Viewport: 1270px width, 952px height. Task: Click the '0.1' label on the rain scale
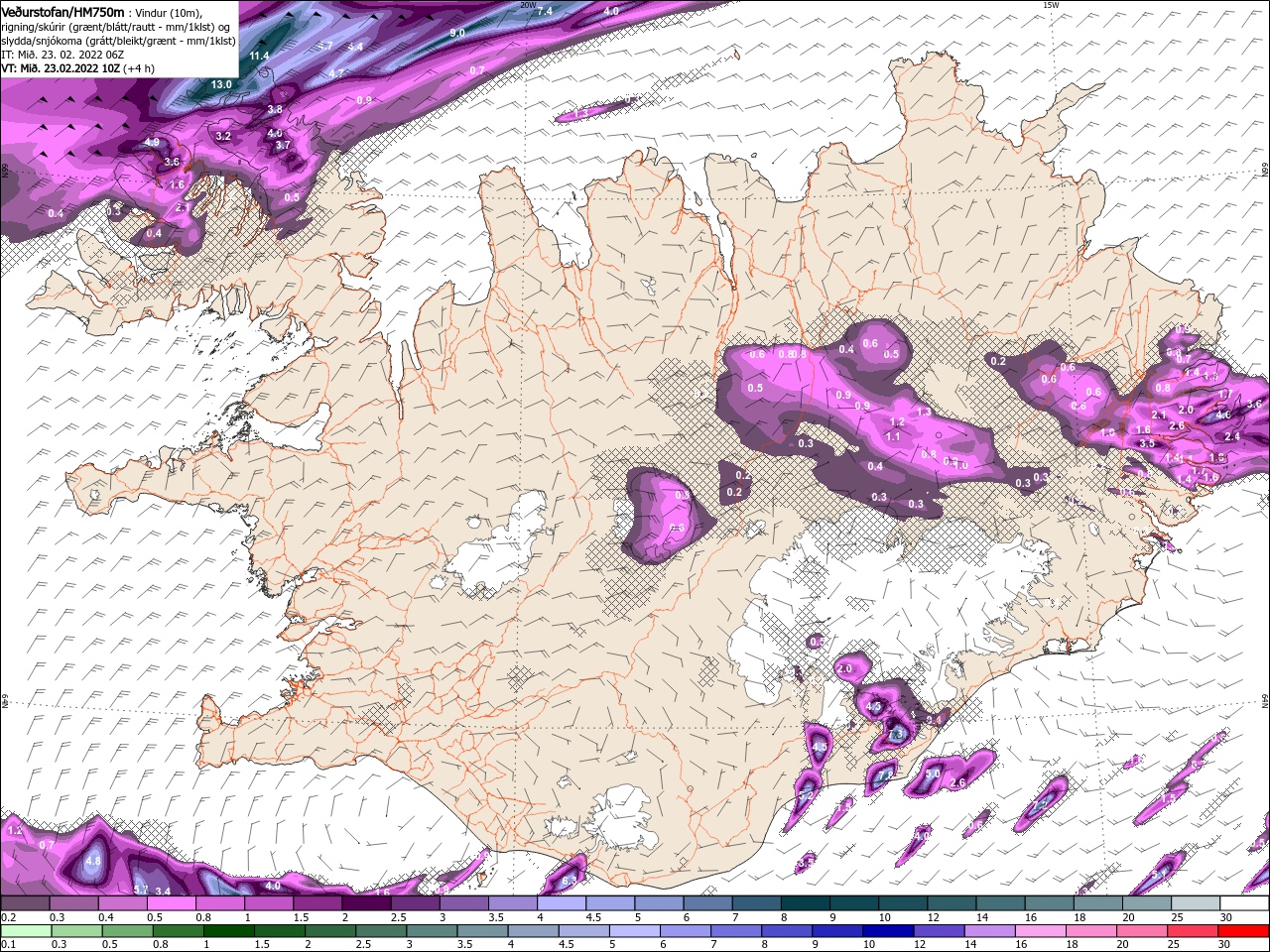pyautogui.click(x=8, y=944)
